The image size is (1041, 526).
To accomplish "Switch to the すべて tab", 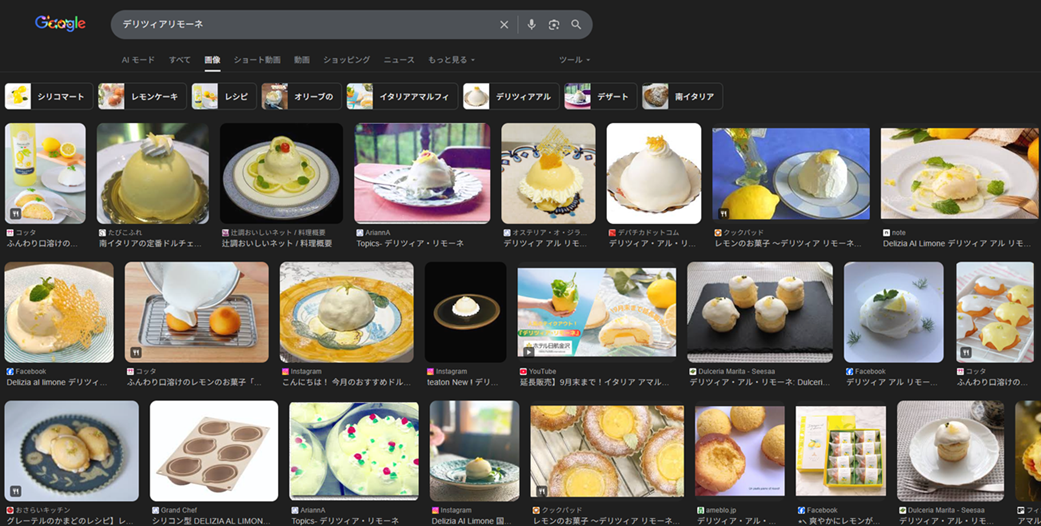I will pos(180,60).
